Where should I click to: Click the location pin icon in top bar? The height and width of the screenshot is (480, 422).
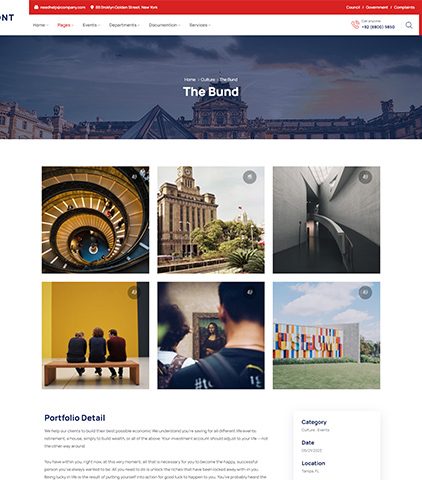pyautogui.click(x=92, y=7)
